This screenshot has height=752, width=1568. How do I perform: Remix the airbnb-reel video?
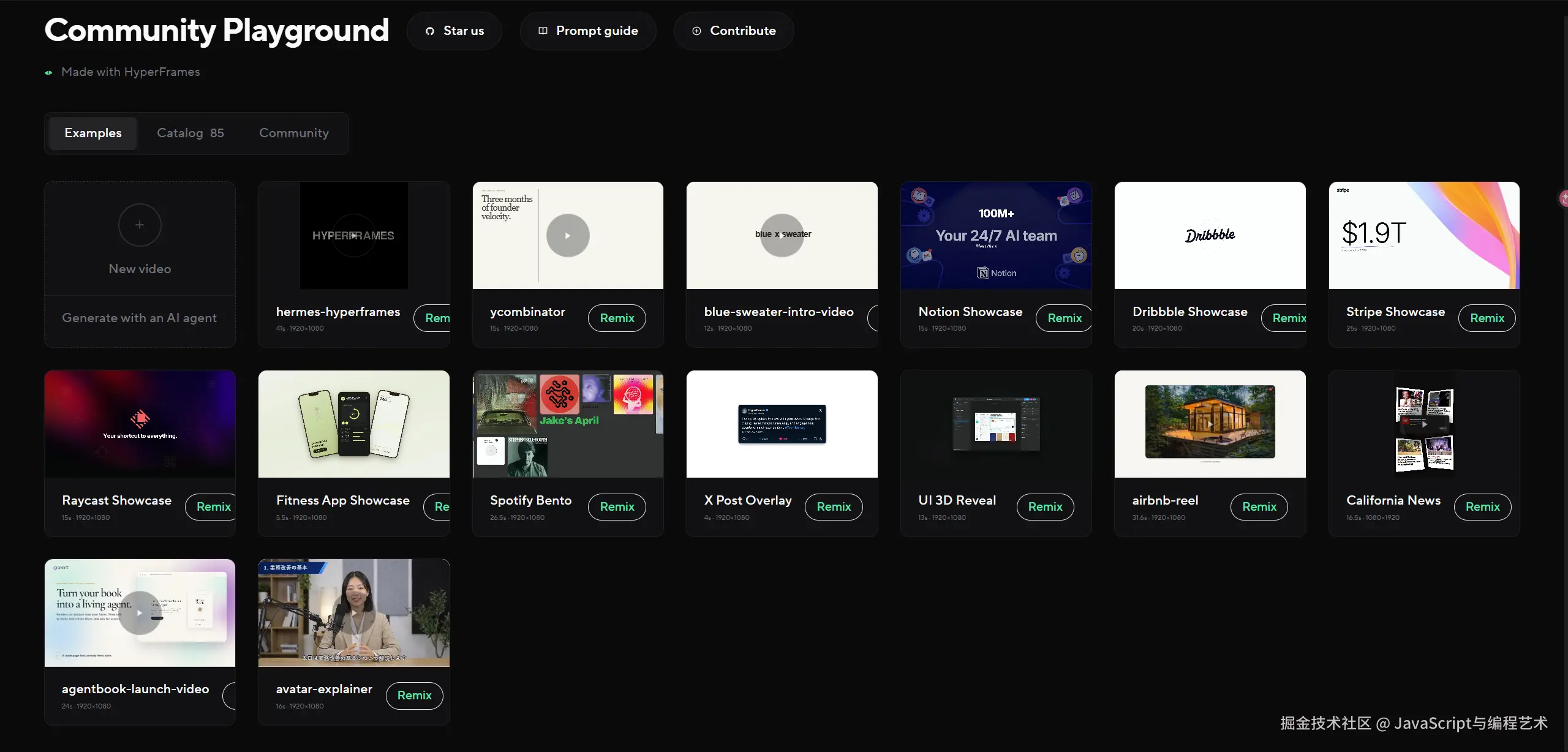point(1259,506)
